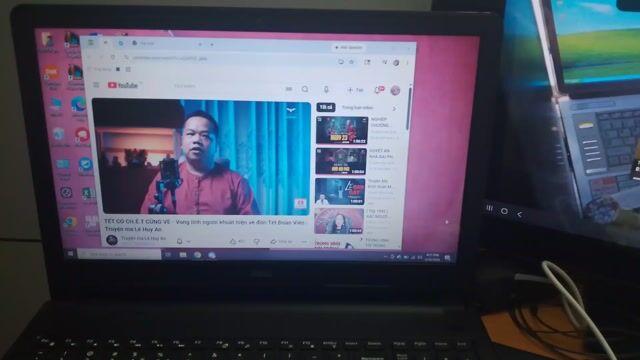Reload the page in the browser

coord(113,57)
